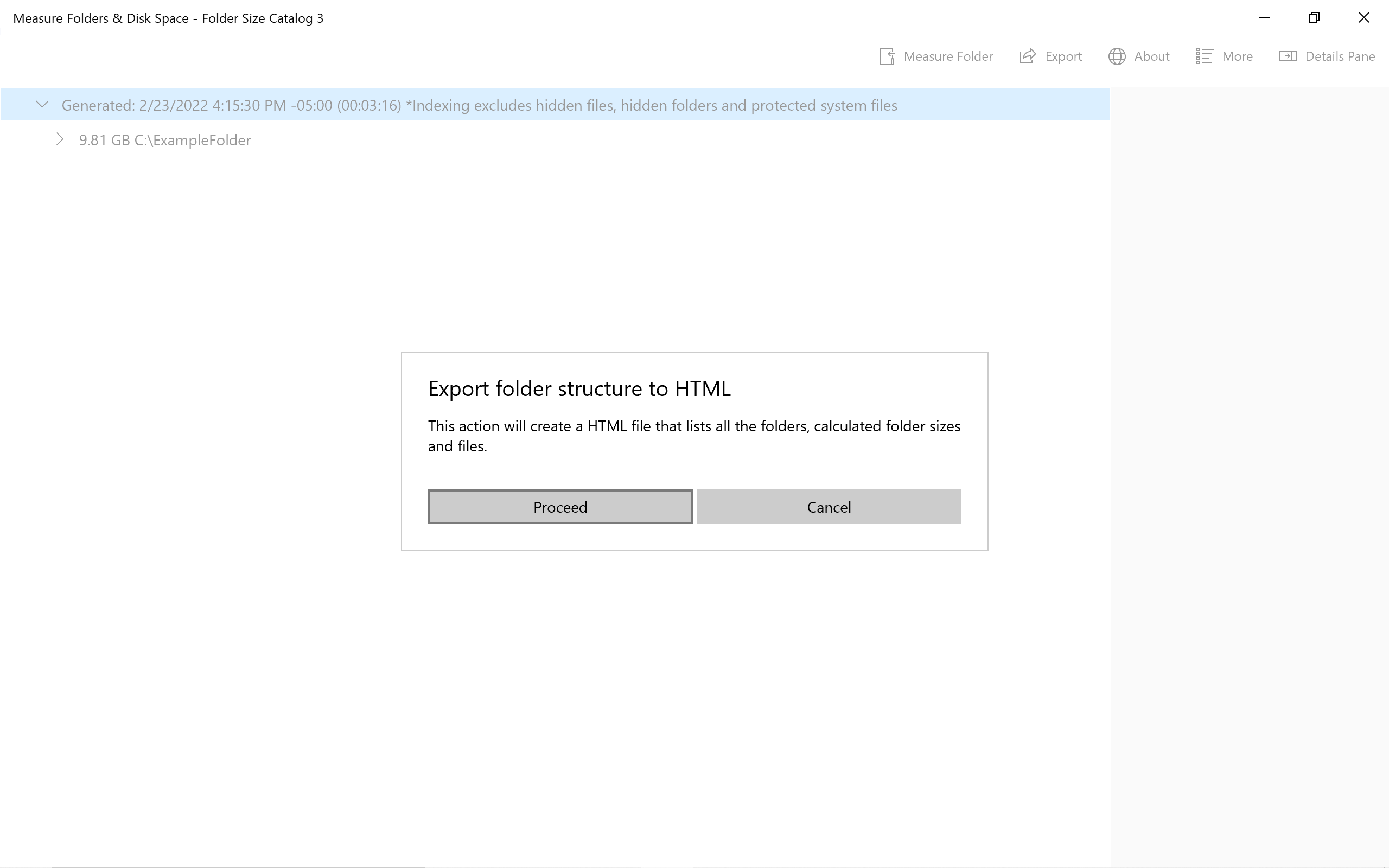Minimize the Folder Size Catalog window
Screen dimensions: 1389x868
point(1264,18)
